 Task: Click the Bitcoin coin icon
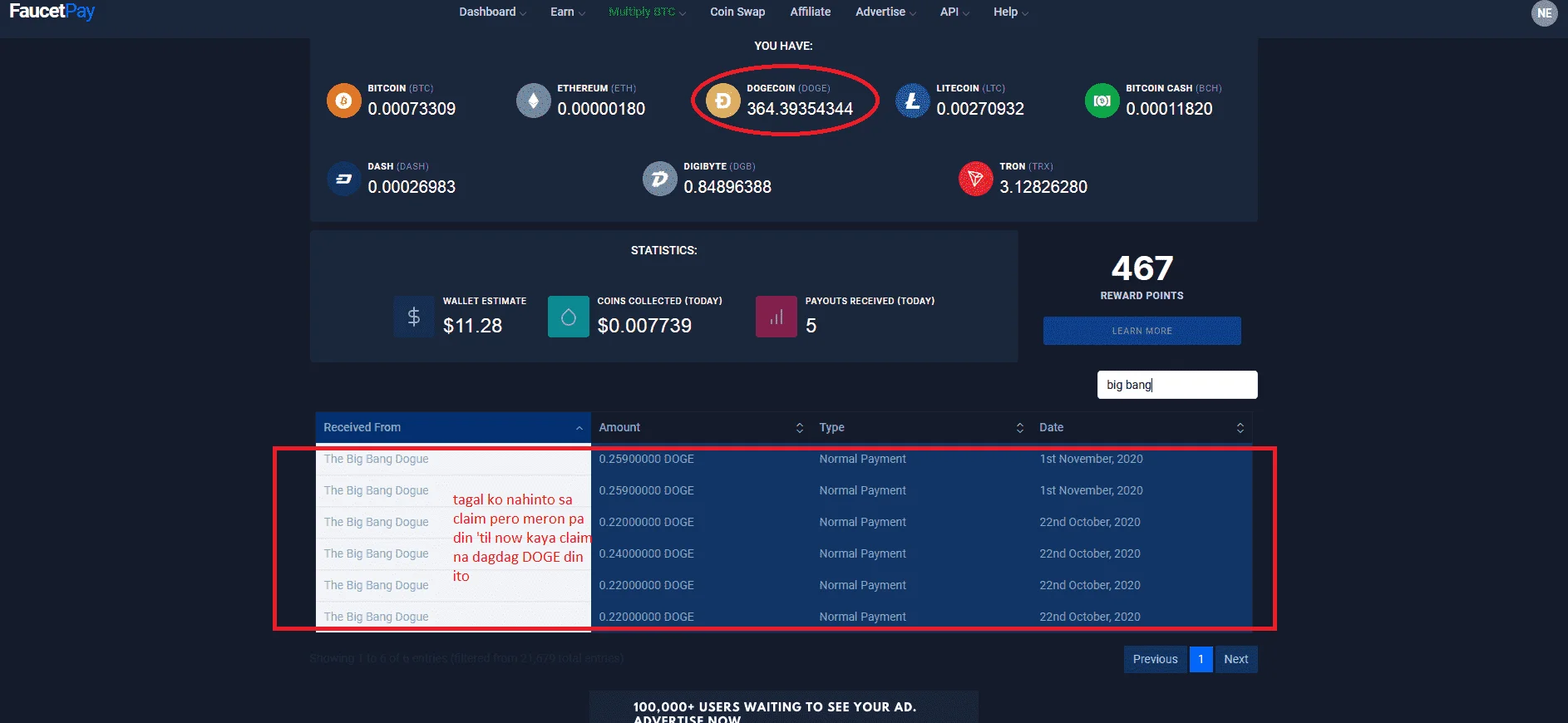[343, 101]
